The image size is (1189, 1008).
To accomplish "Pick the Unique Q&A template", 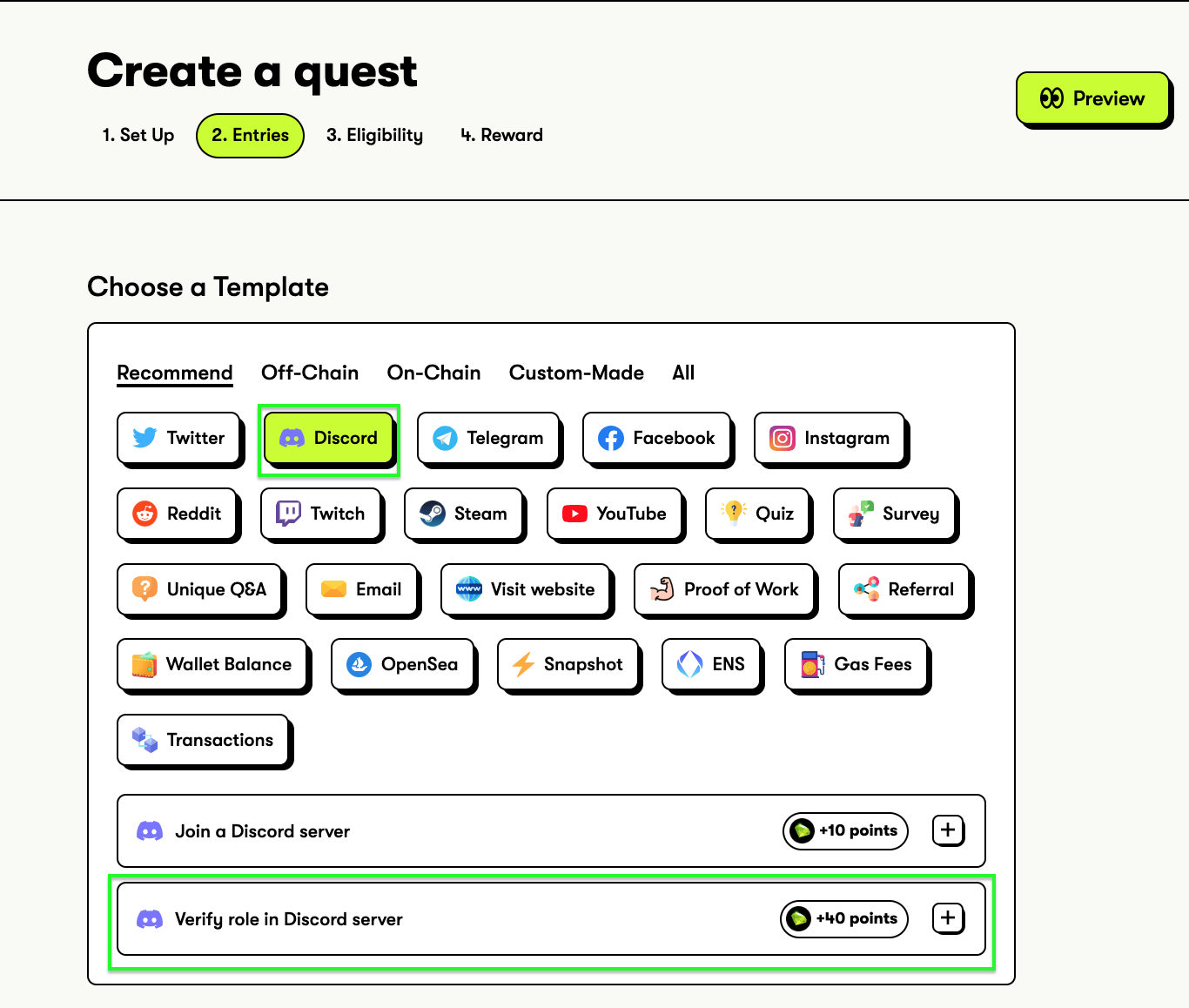I will point(200,589).
